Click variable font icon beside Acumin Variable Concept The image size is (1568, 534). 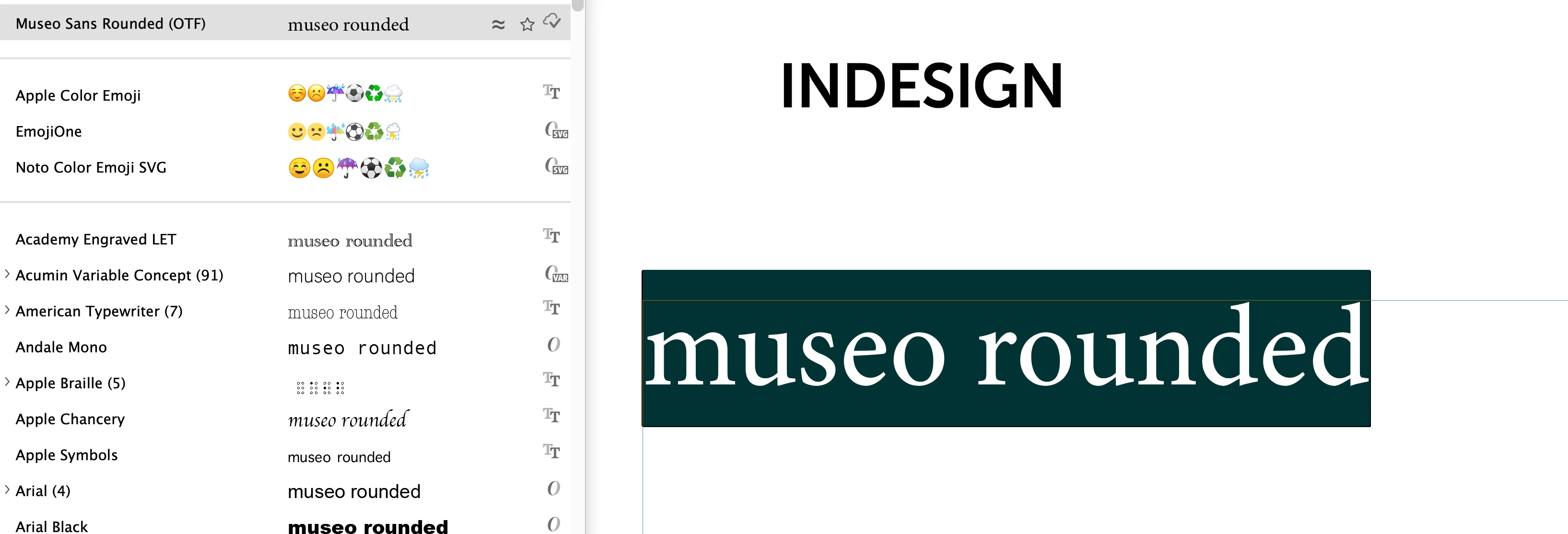click(556, 274)
